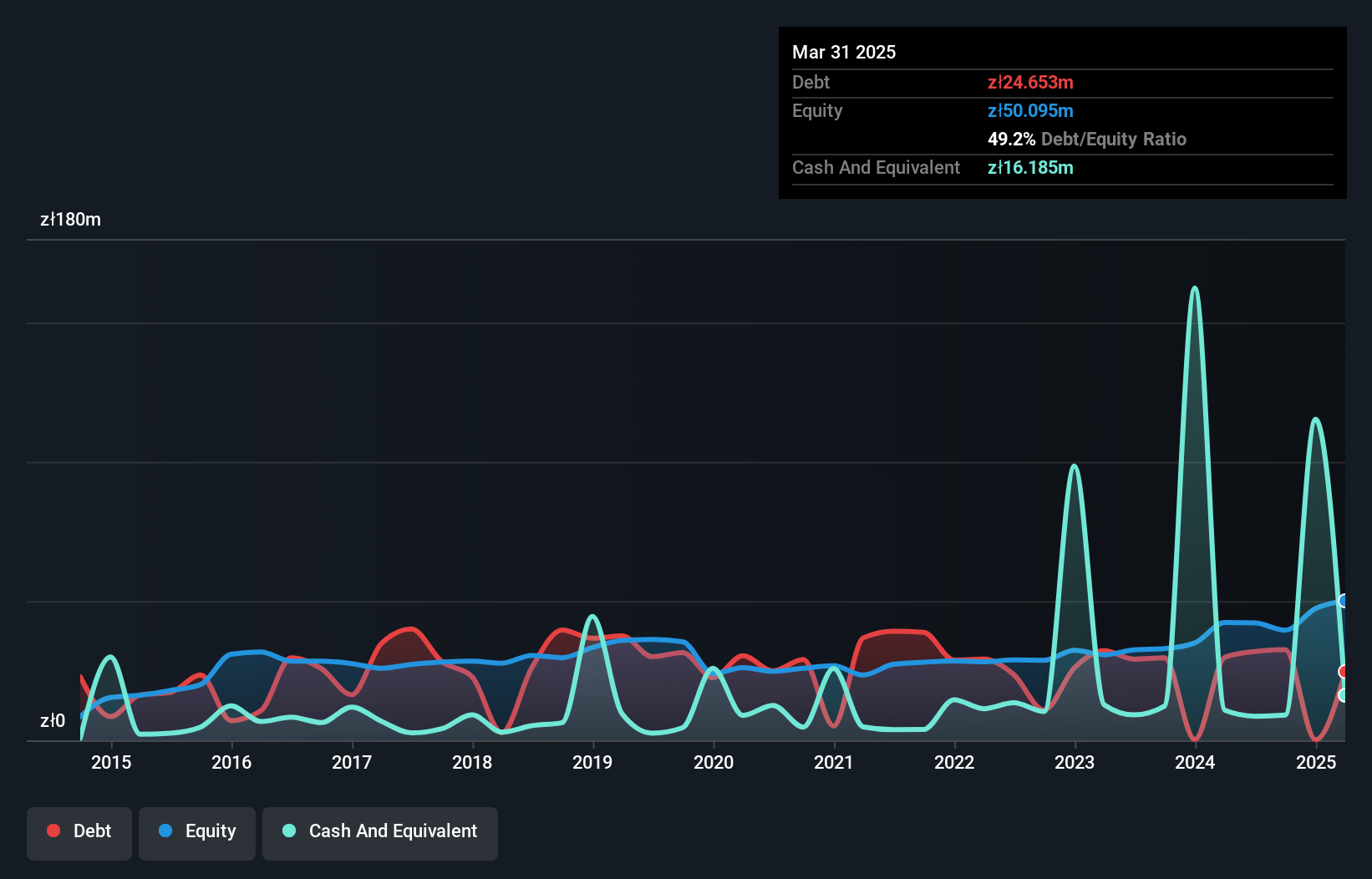Click the 2023 x-axis label
This screenshot has height=879, width=1372.
coord(1075,762)
